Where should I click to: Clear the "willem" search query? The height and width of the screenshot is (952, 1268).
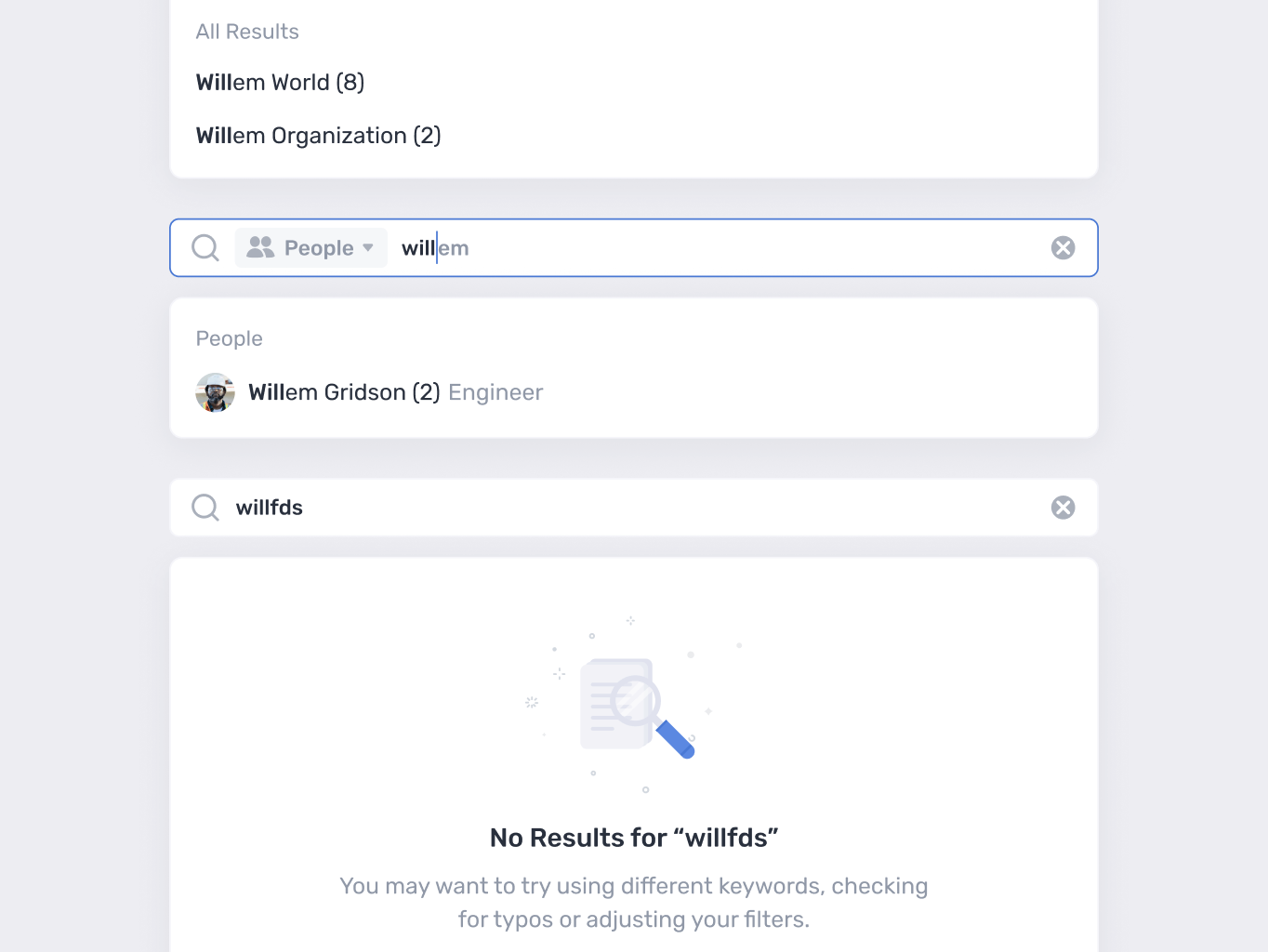coord(1063,247)
